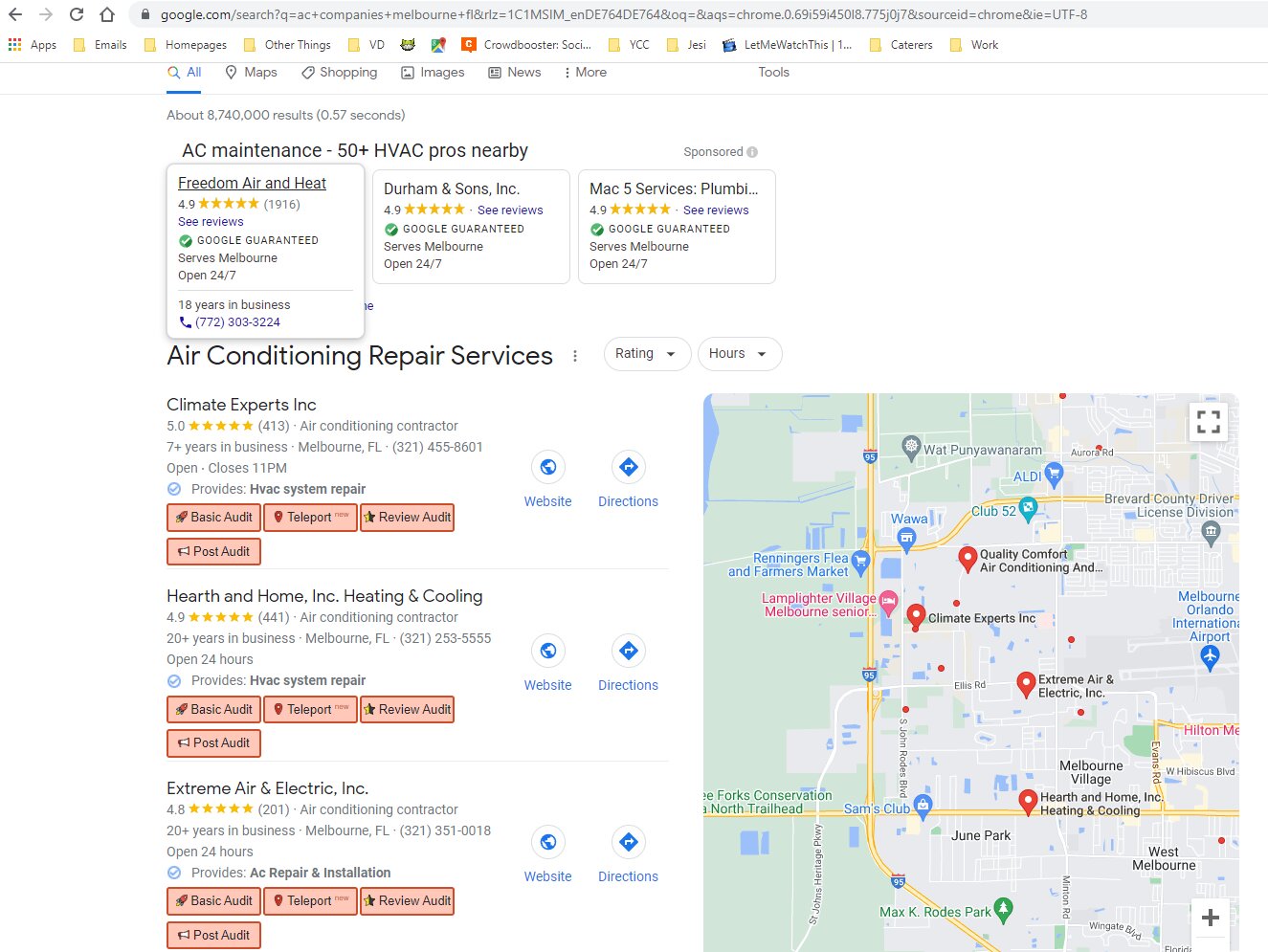Open the Apps grid in bookmarks bar

[x=32, y=45]
